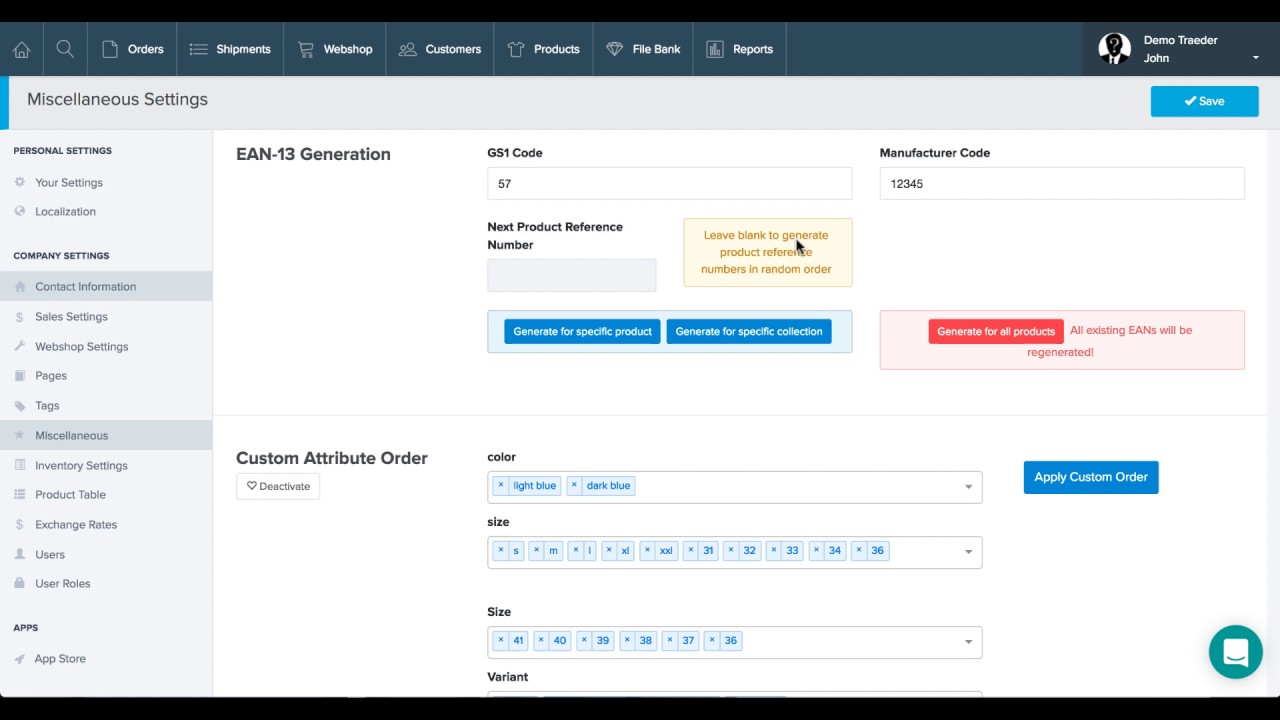Click the search magnifier icon
This screenshot has width=1280, height=720.
tap(65, 49)
